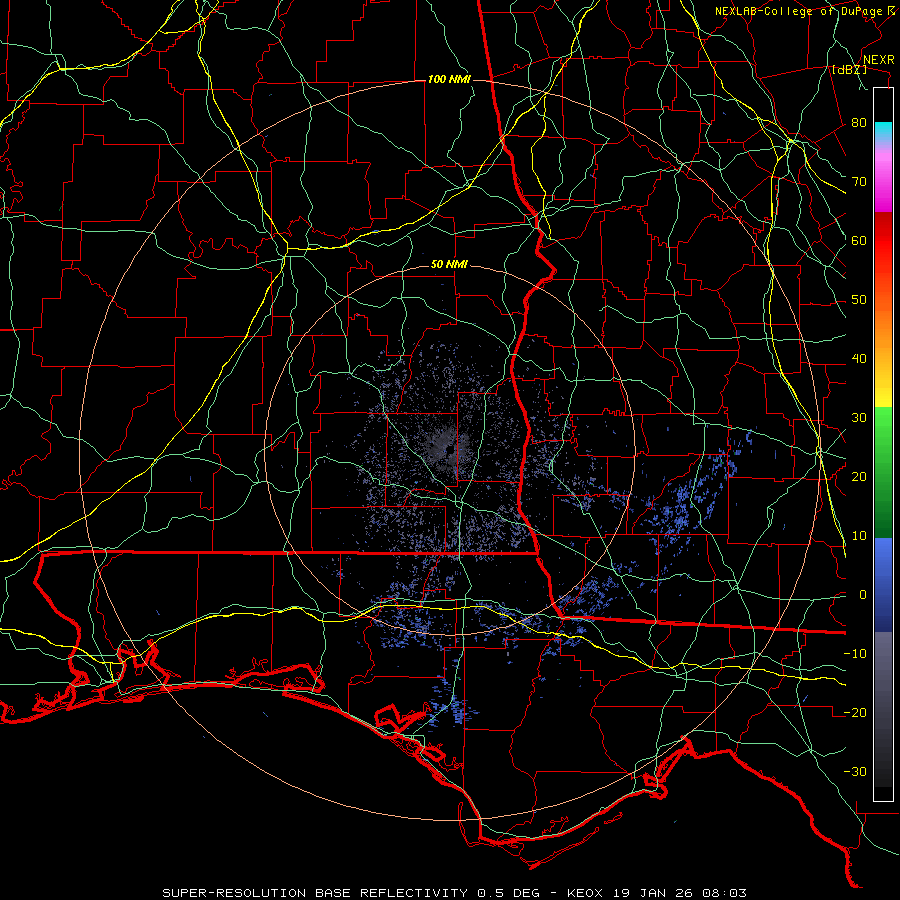900x900 pixels.
Task: Click the 30 dBZ scale value
Action: (x=859, y=418)
